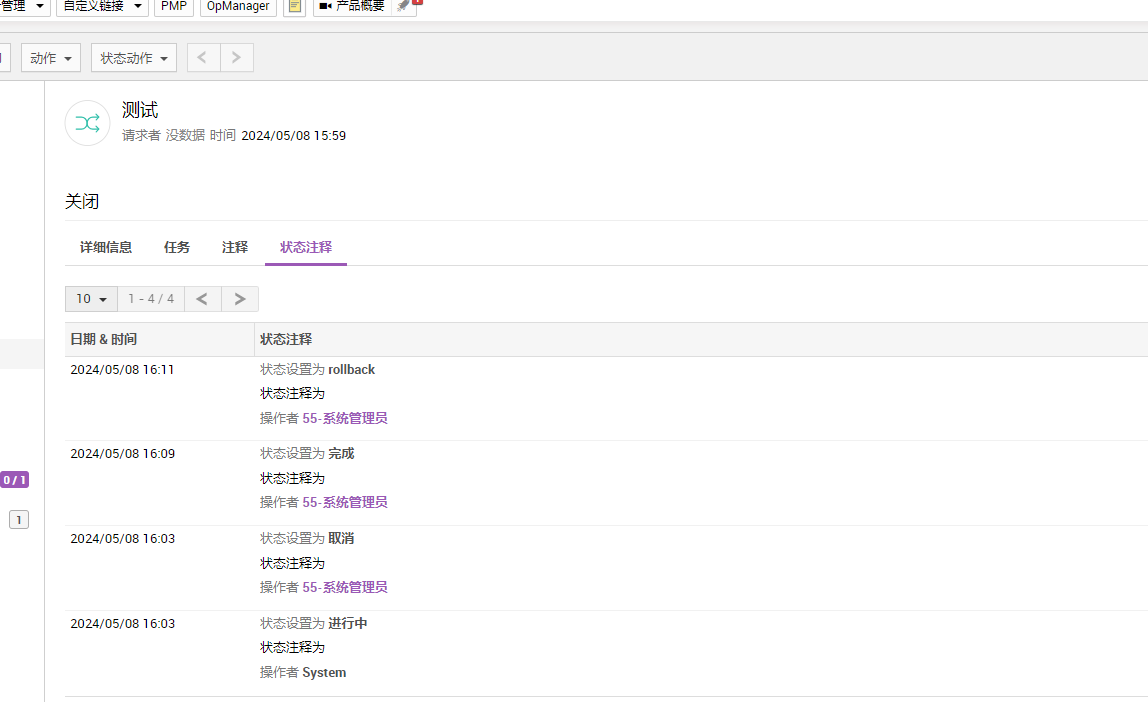Go to previous page of status comments
1148x702 pixels.
(x=202, y=299)
